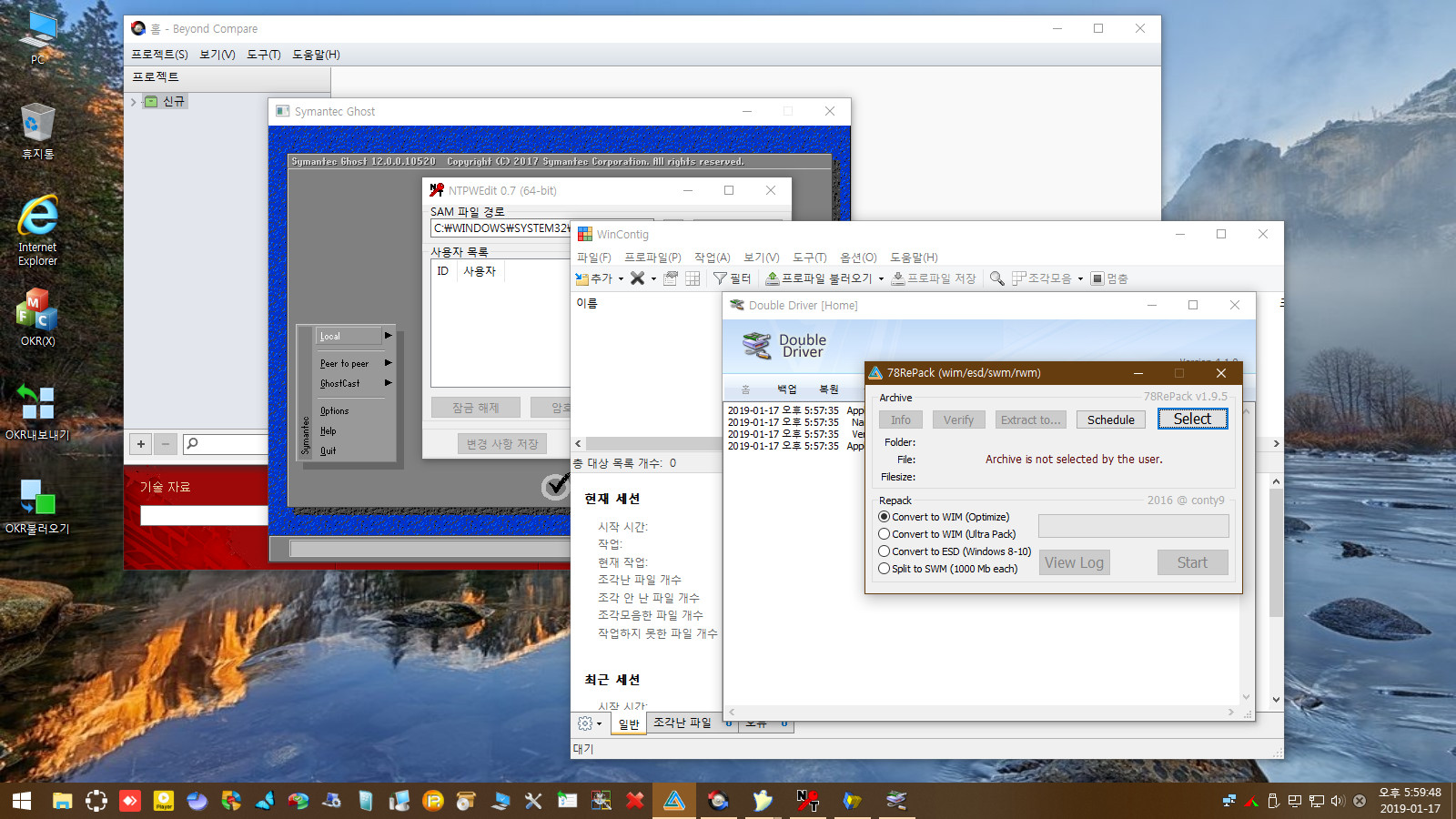Click the 추가 add icon in WinContig toolbar
Viewport: 1456px width, 819px height.
[594, 278]
